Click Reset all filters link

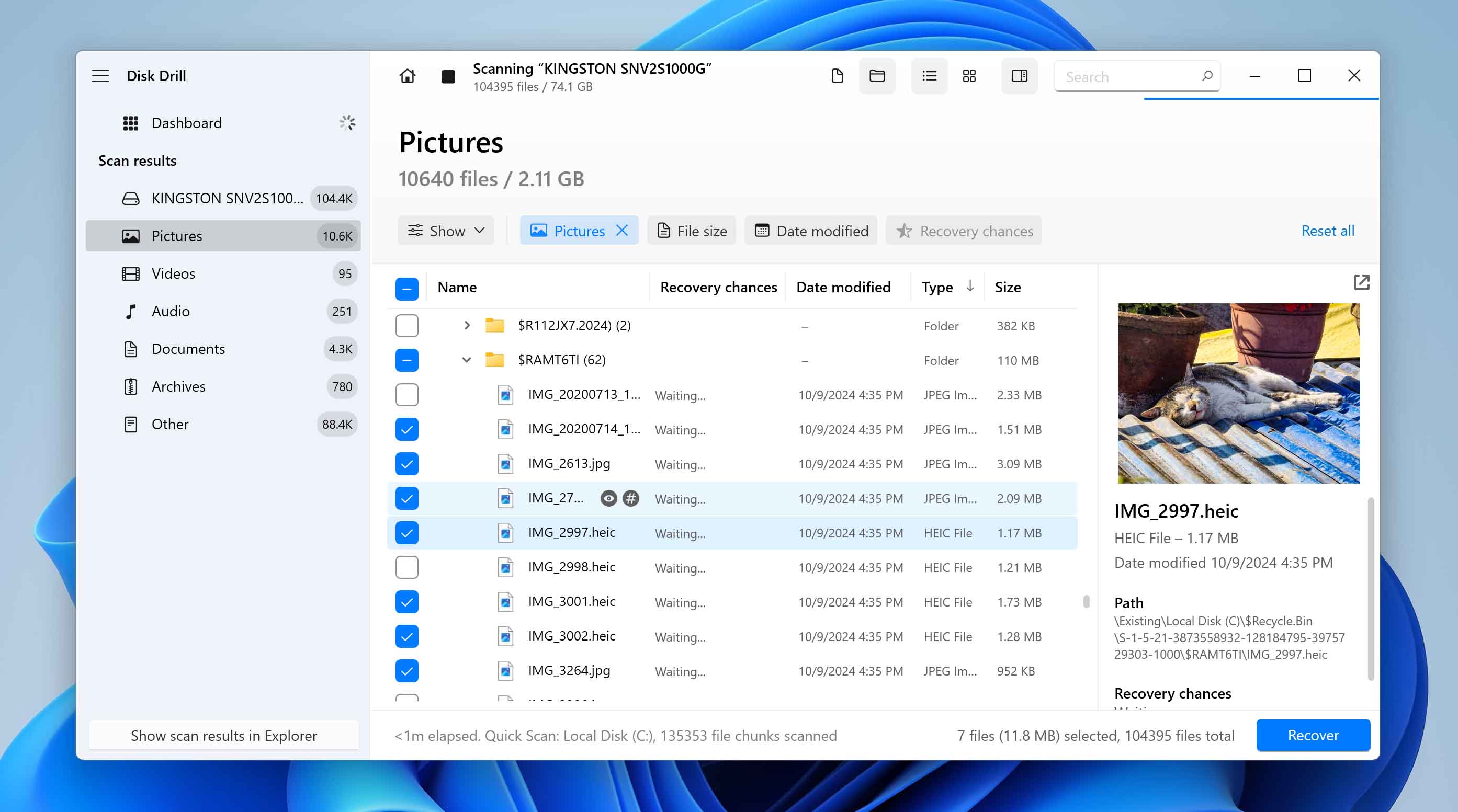pos(1327,230)
